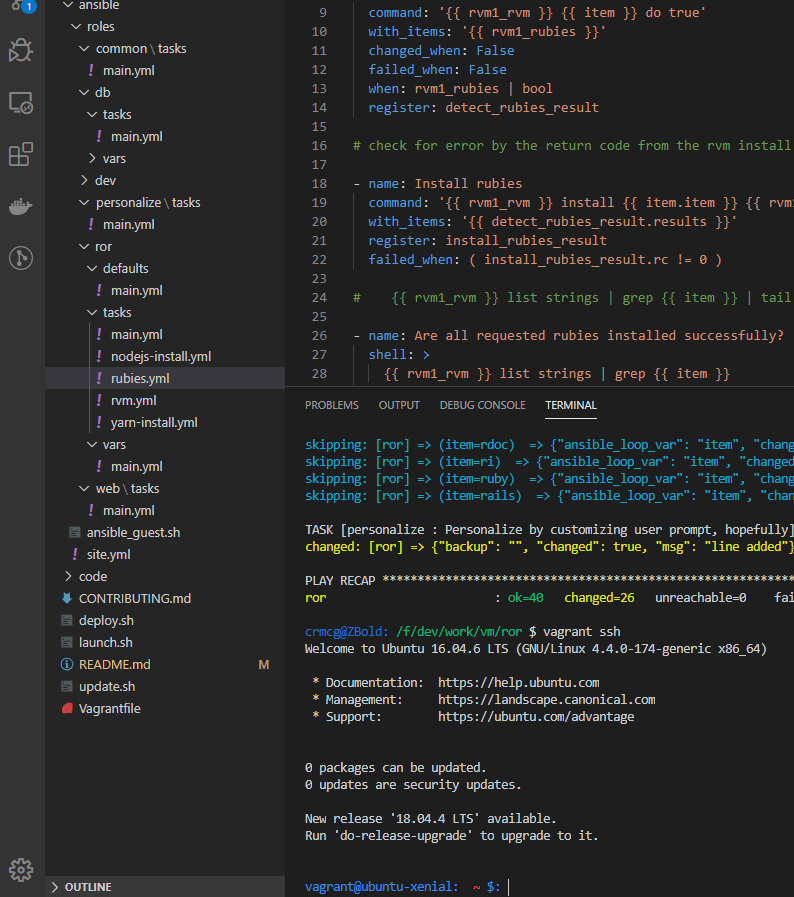Switch to the PROBLEMS tab
Viewport: 794px width, 897px height.
click(x=332, y=405)
